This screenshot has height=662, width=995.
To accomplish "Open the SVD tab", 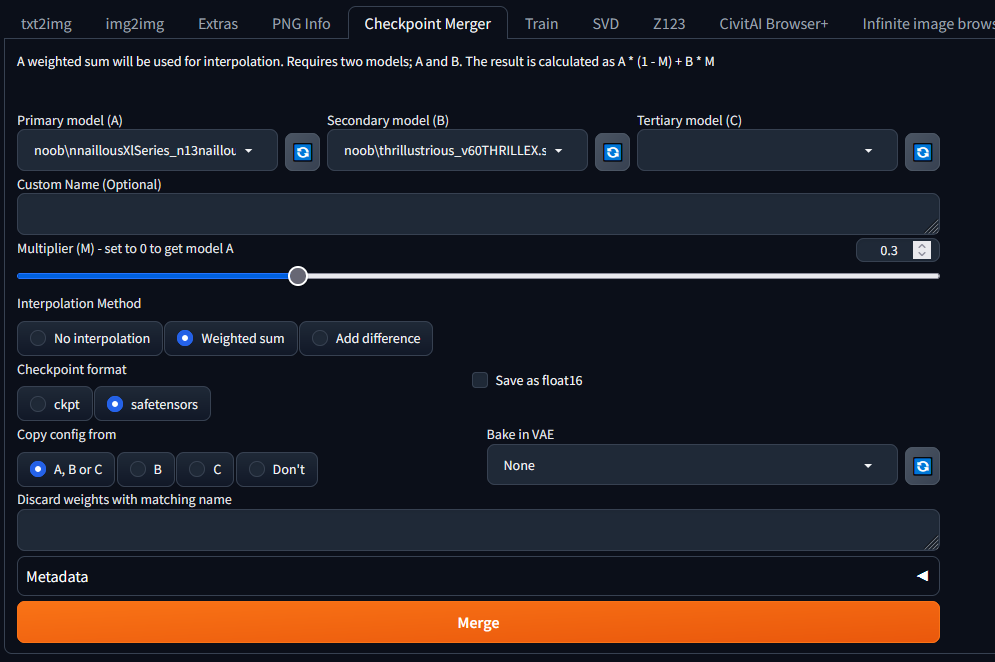I will click(605, 24).
